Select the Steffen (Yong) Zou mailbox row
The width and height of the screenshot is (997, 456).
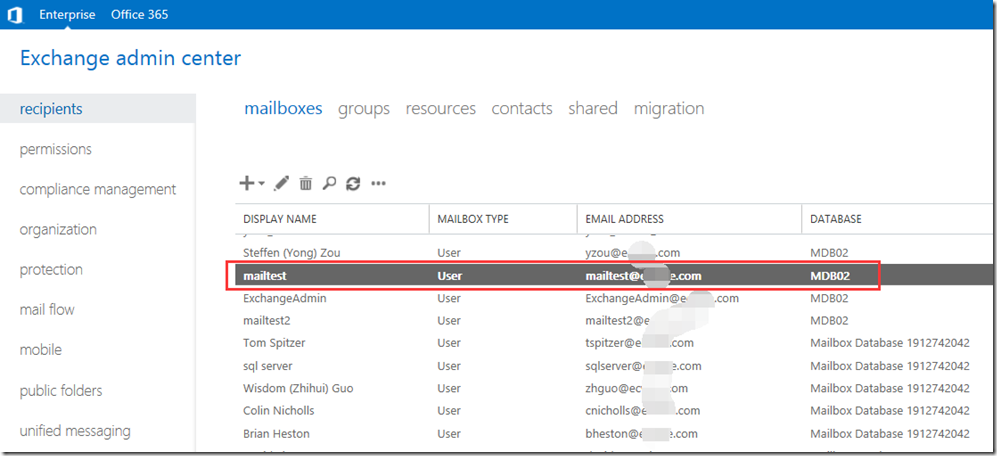(x=613, y=253)
